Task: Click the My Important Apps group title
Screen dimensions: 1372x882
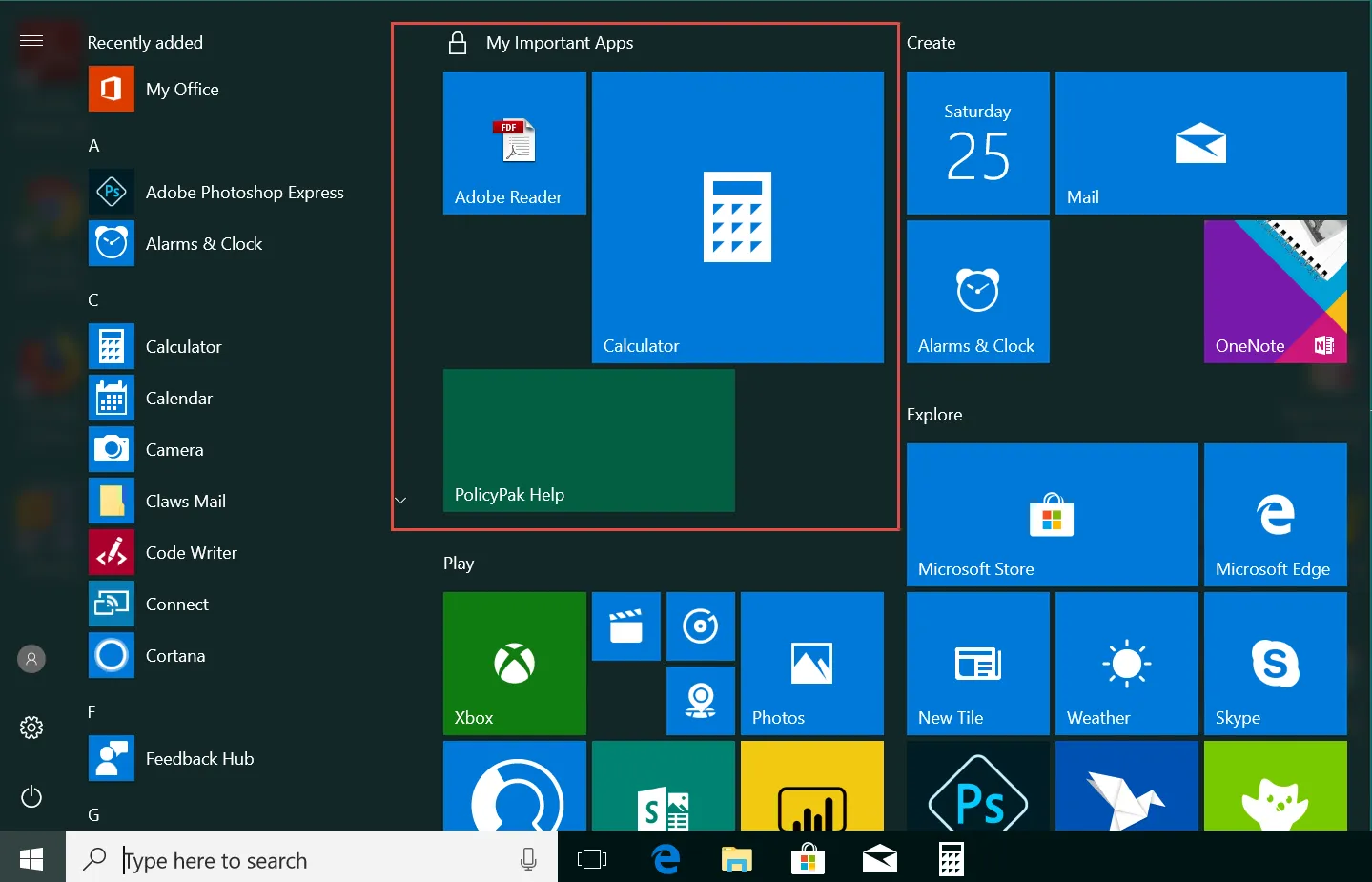Action: (560, 43)
